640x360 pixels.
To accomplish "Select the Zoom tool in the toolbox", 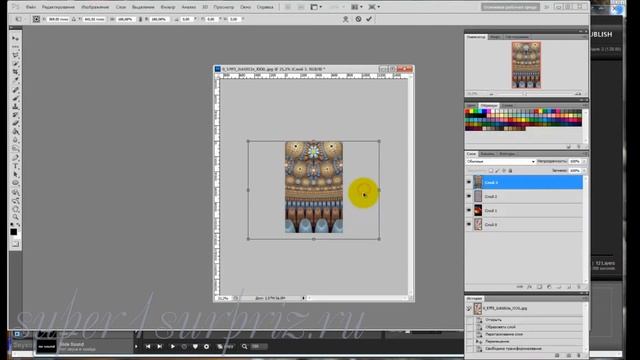I will click(16, 217).
